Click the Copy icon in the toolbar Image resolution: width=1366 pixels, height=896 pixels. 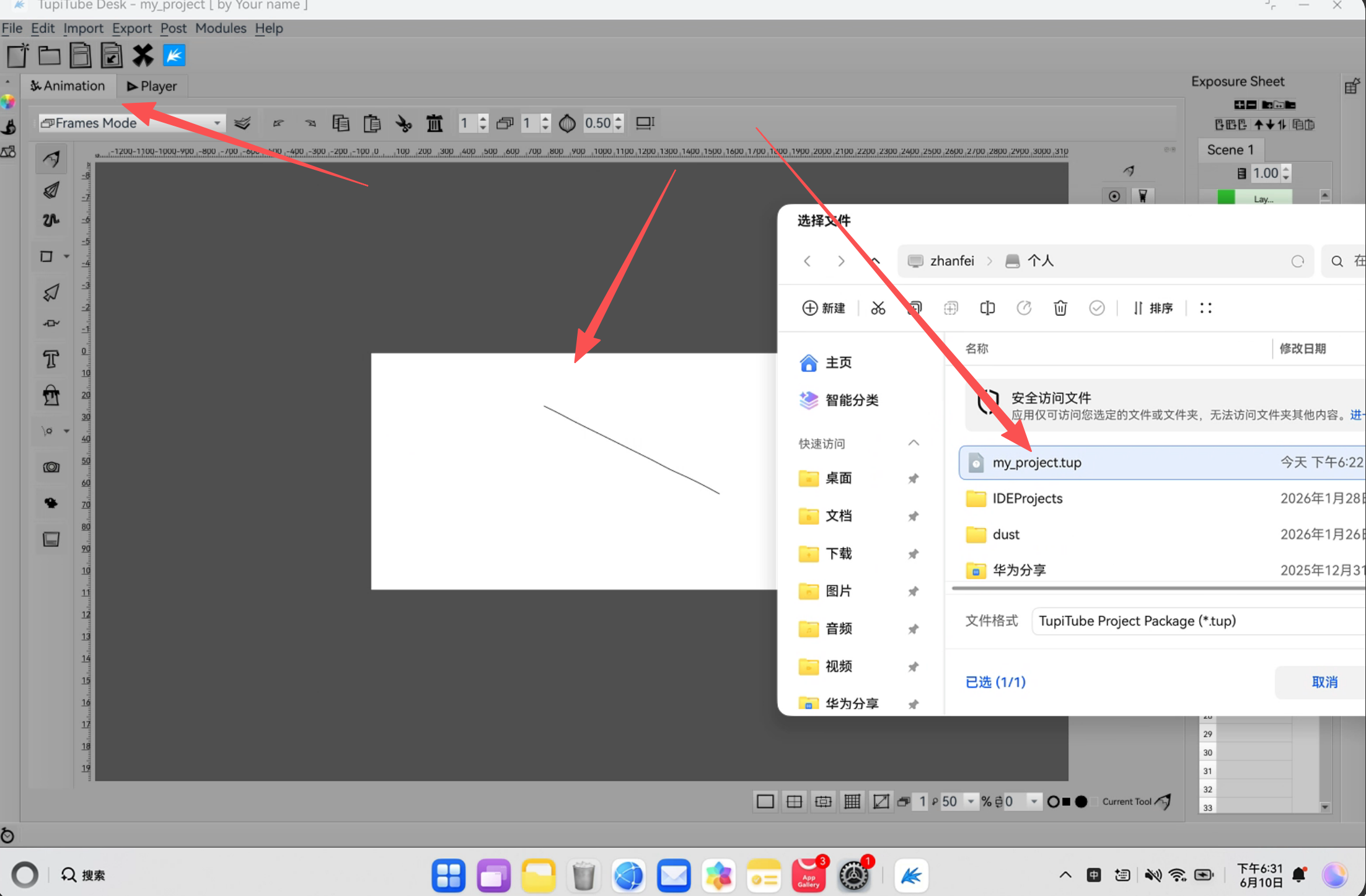pyautogui.click(x=341, y=123)
